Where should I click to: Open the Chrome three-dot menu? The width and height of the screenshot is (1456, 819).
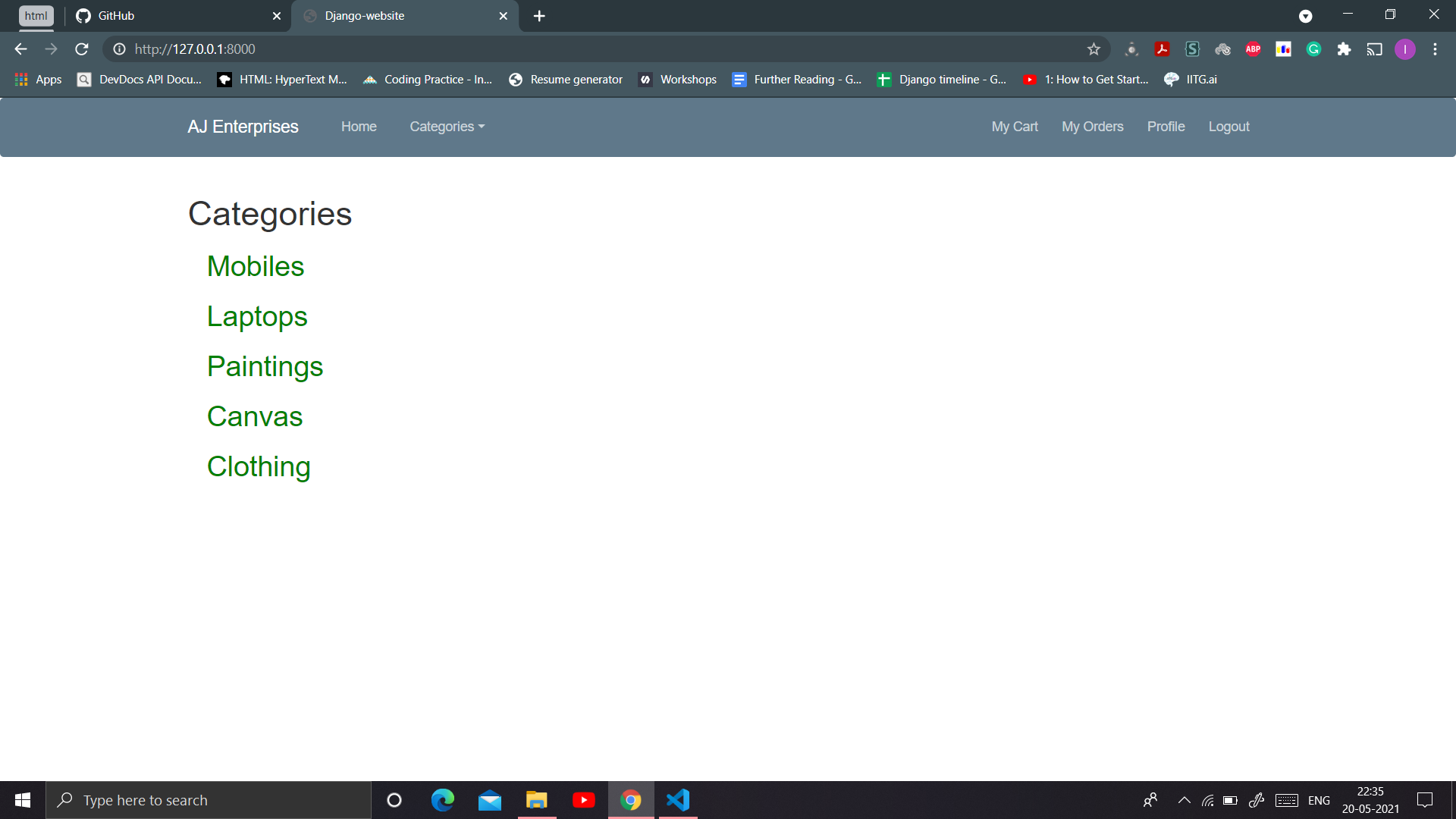1435,49
